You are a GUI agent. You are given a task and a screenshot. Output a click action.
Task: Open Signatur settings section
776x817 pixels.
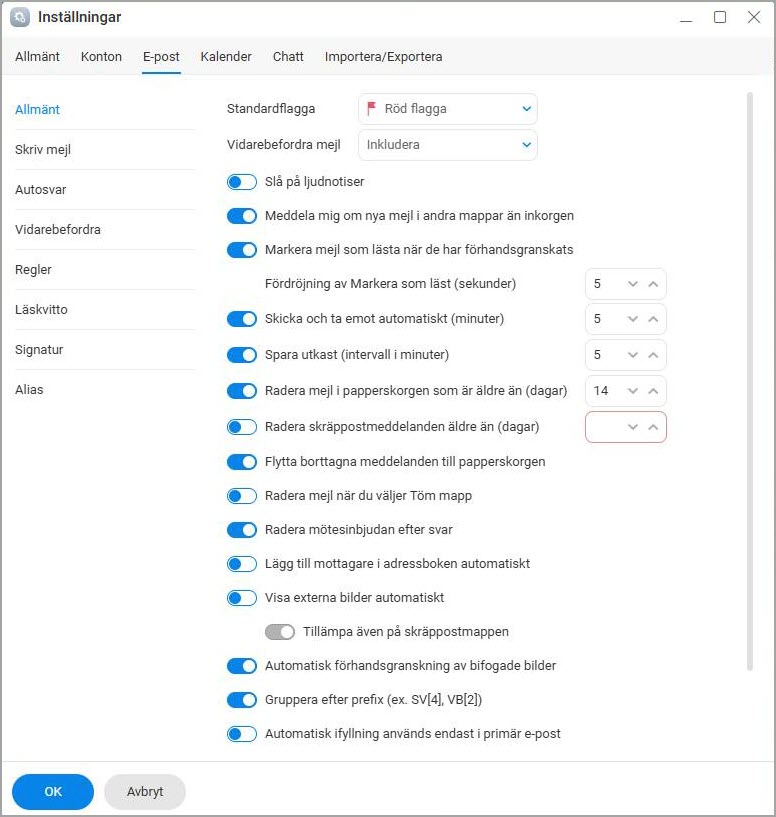pos(39,350)
